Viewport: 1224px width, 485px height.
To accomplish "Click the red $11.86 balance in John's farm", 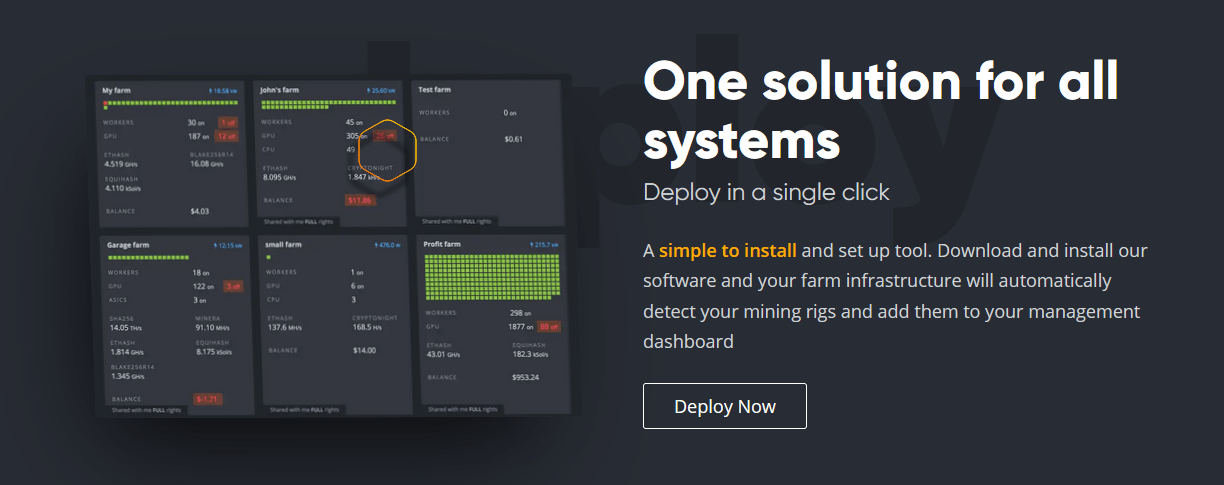I will tap(359, 200).
